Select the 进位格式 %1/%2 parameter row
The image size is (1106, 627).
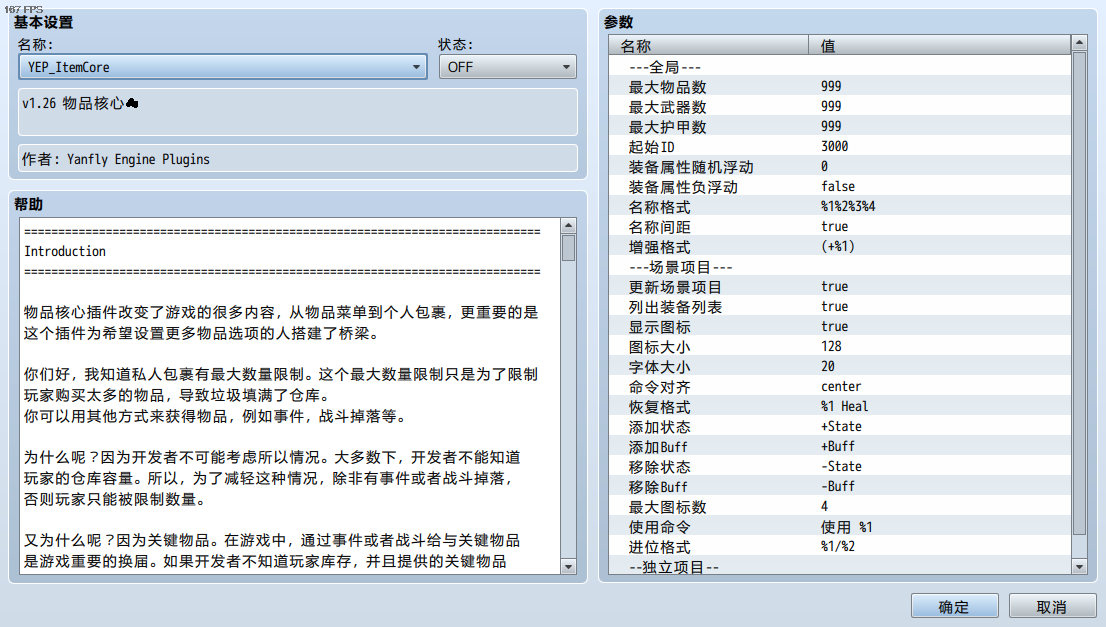click(x=839, y=547)
